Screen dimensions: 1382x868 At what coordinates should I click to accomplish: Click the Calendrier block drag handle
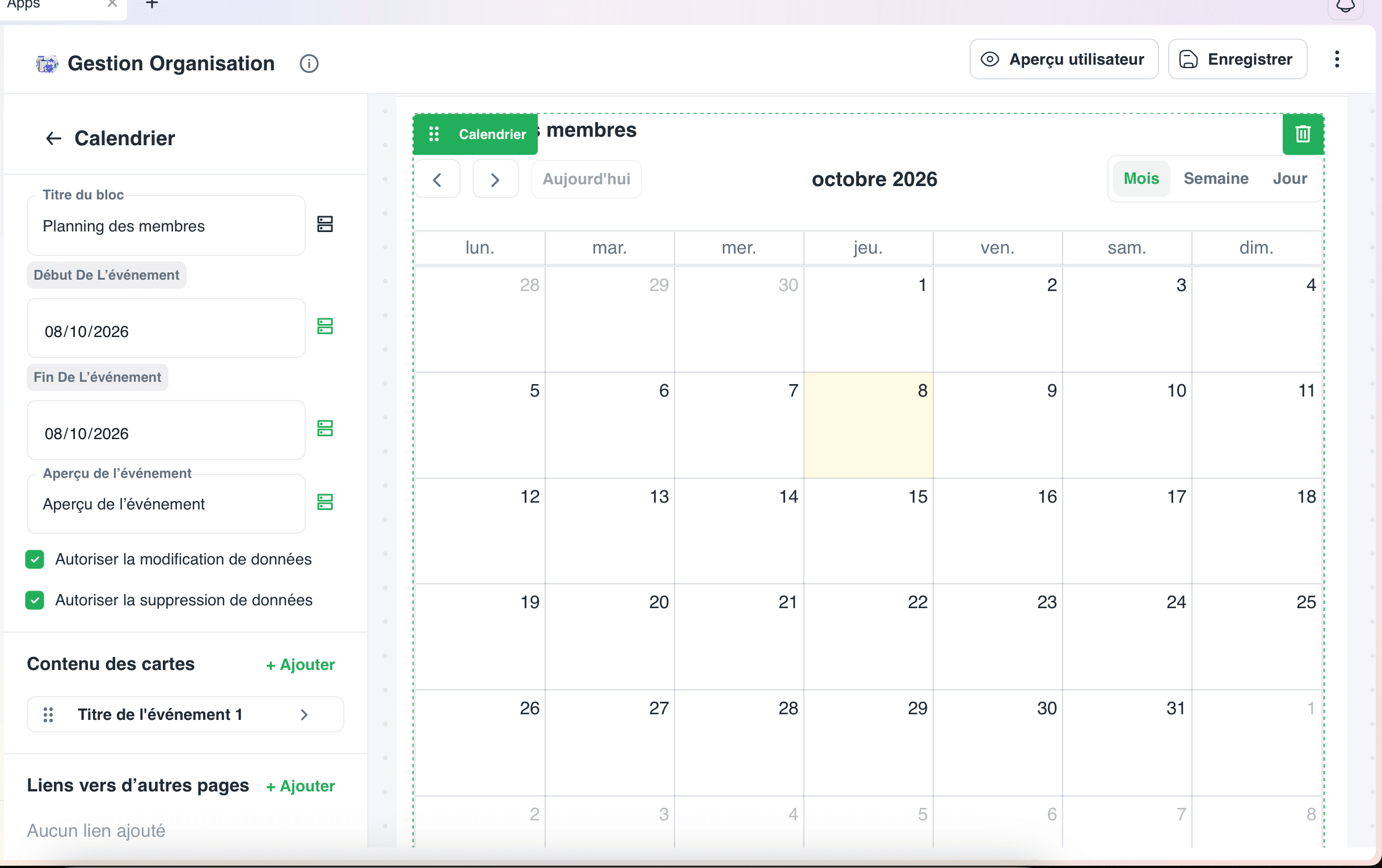pos(434,134)
